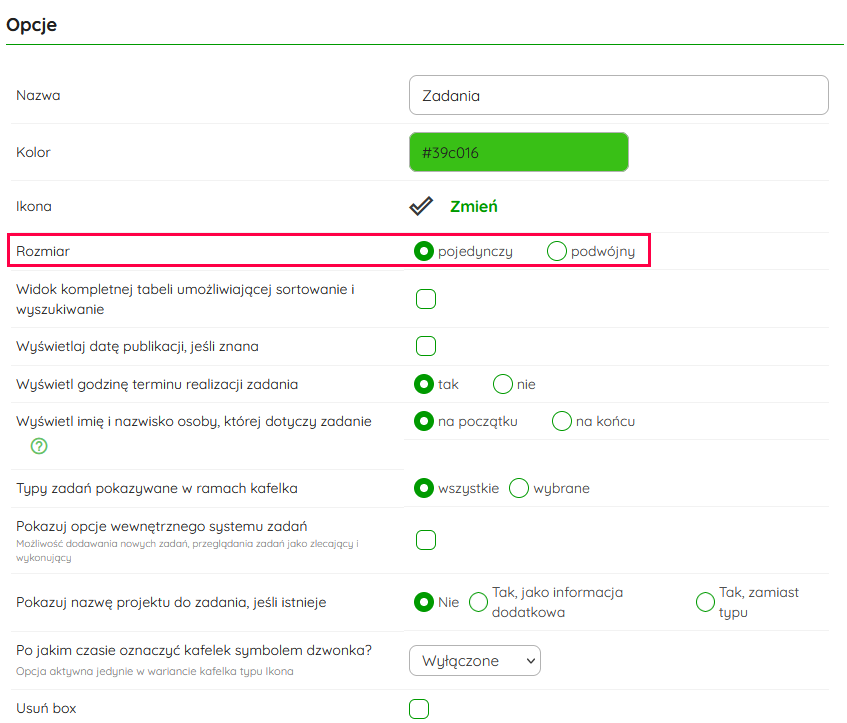Select the pojedynczy size radio button
The width and height of the screenshot is (847, 723).
[424, 251]
